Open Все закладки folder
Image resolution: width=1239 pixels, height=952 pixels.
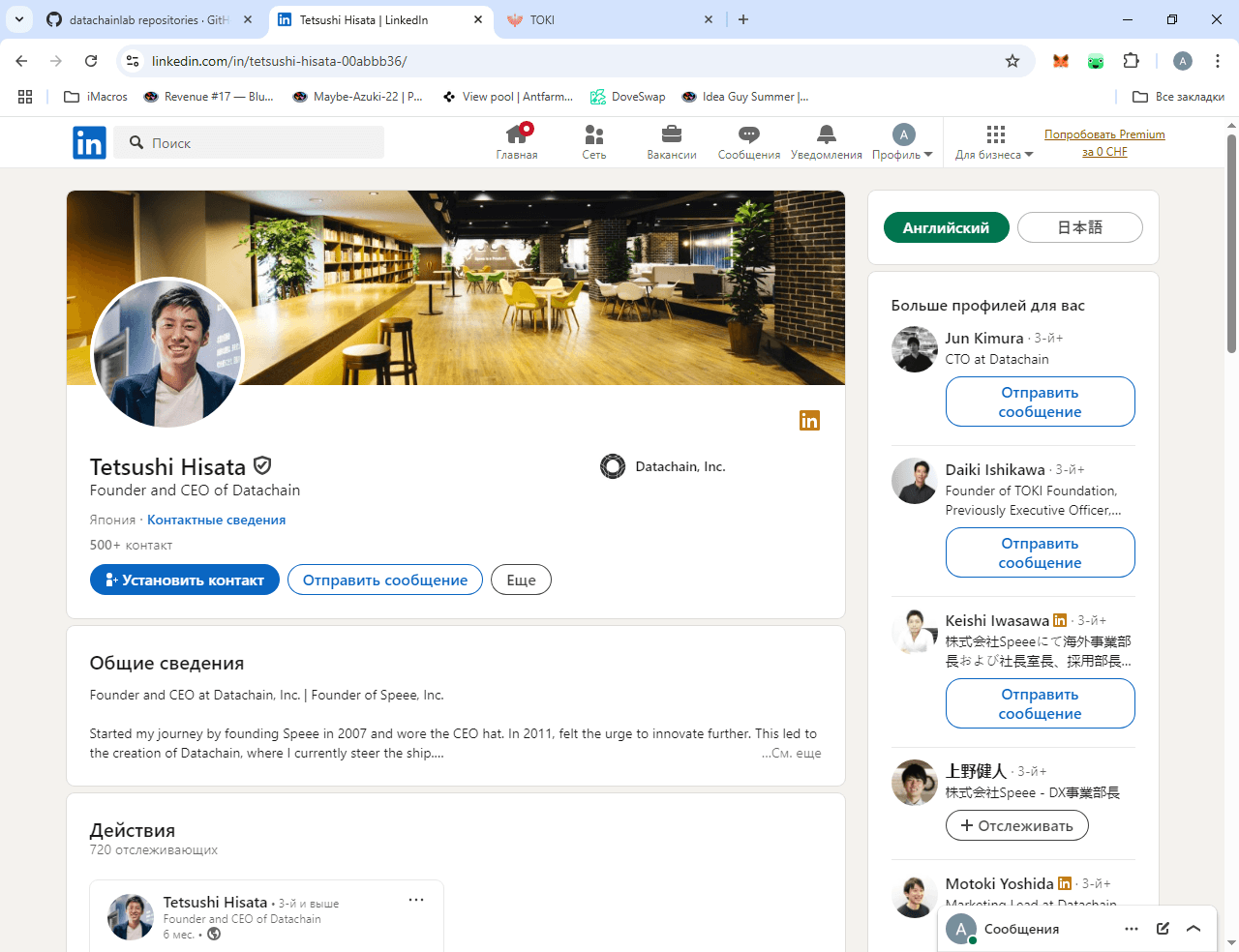1178,97
